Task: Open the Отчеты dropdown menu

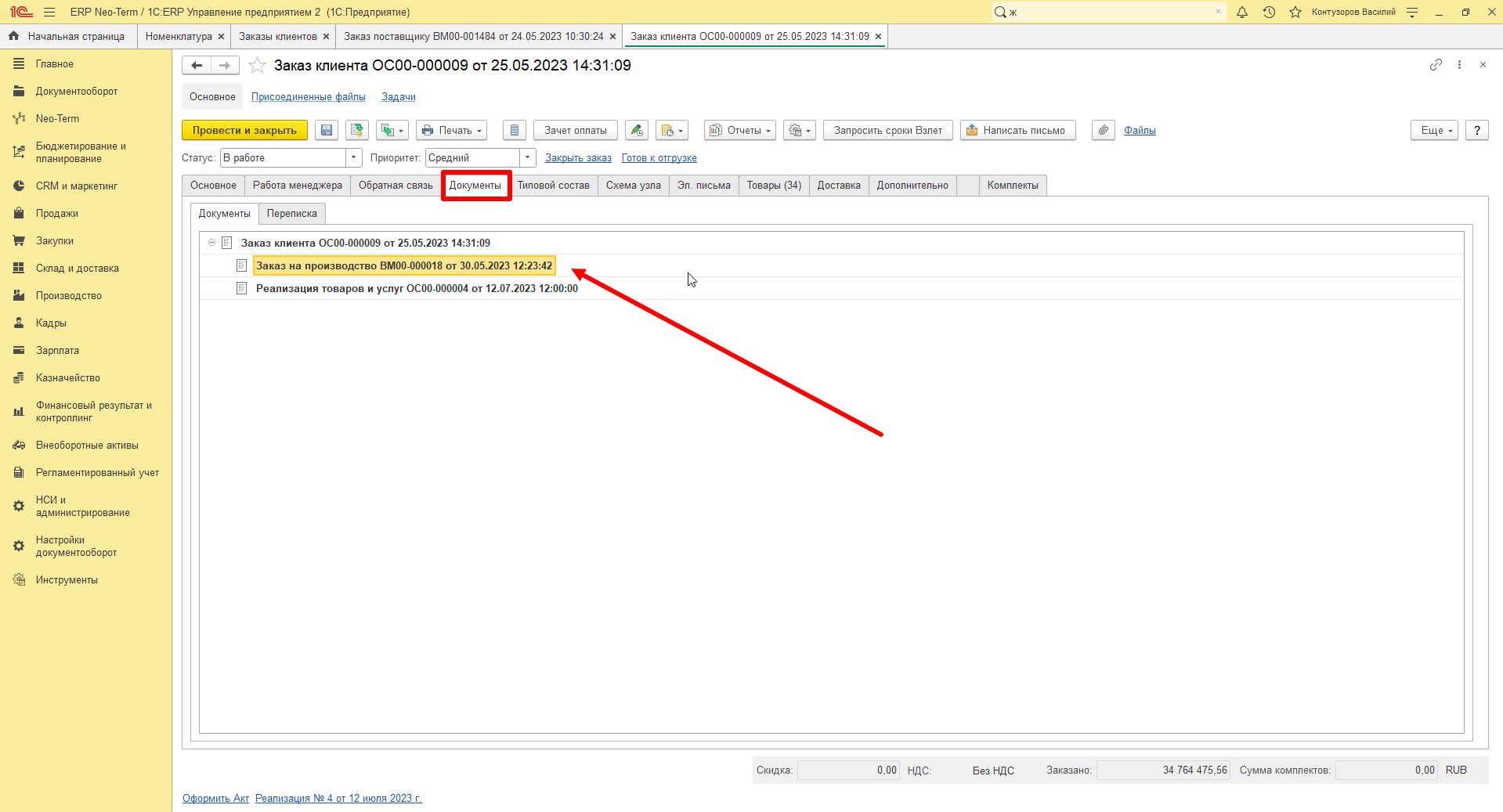Action: coord(740,130)
